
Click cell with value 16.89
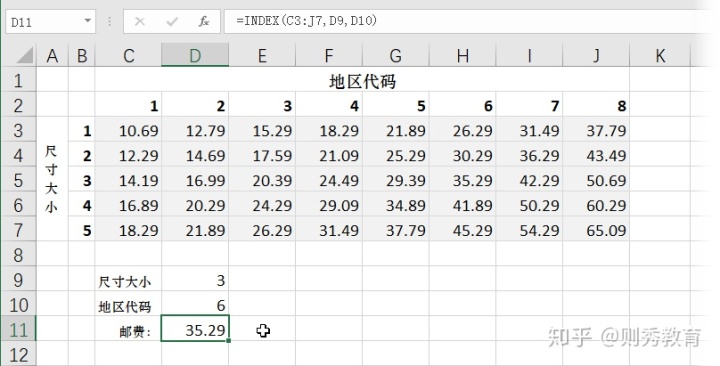129,205
